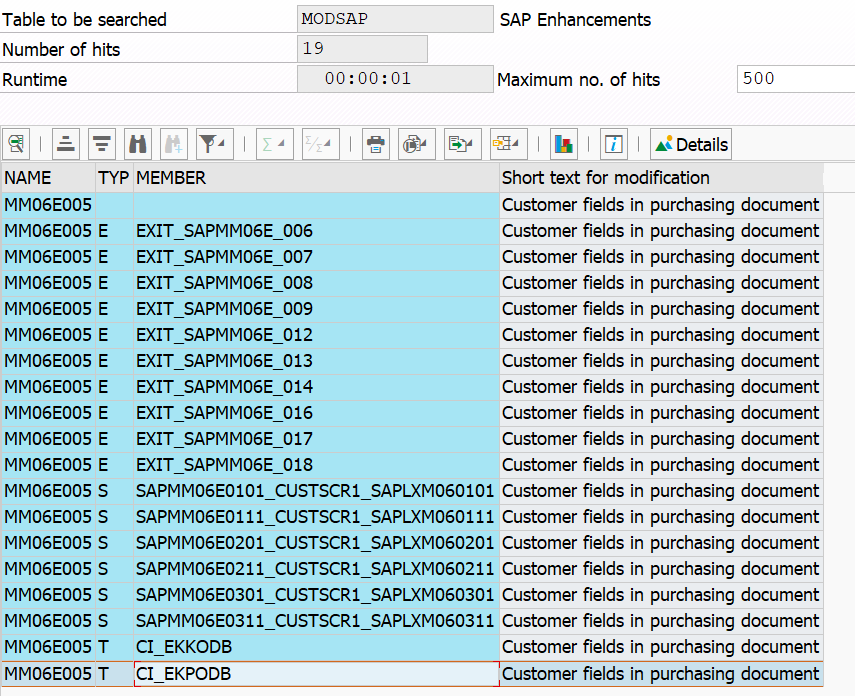Select the NAME column header
Screen dimensions: 855x696
coord(49,178)
